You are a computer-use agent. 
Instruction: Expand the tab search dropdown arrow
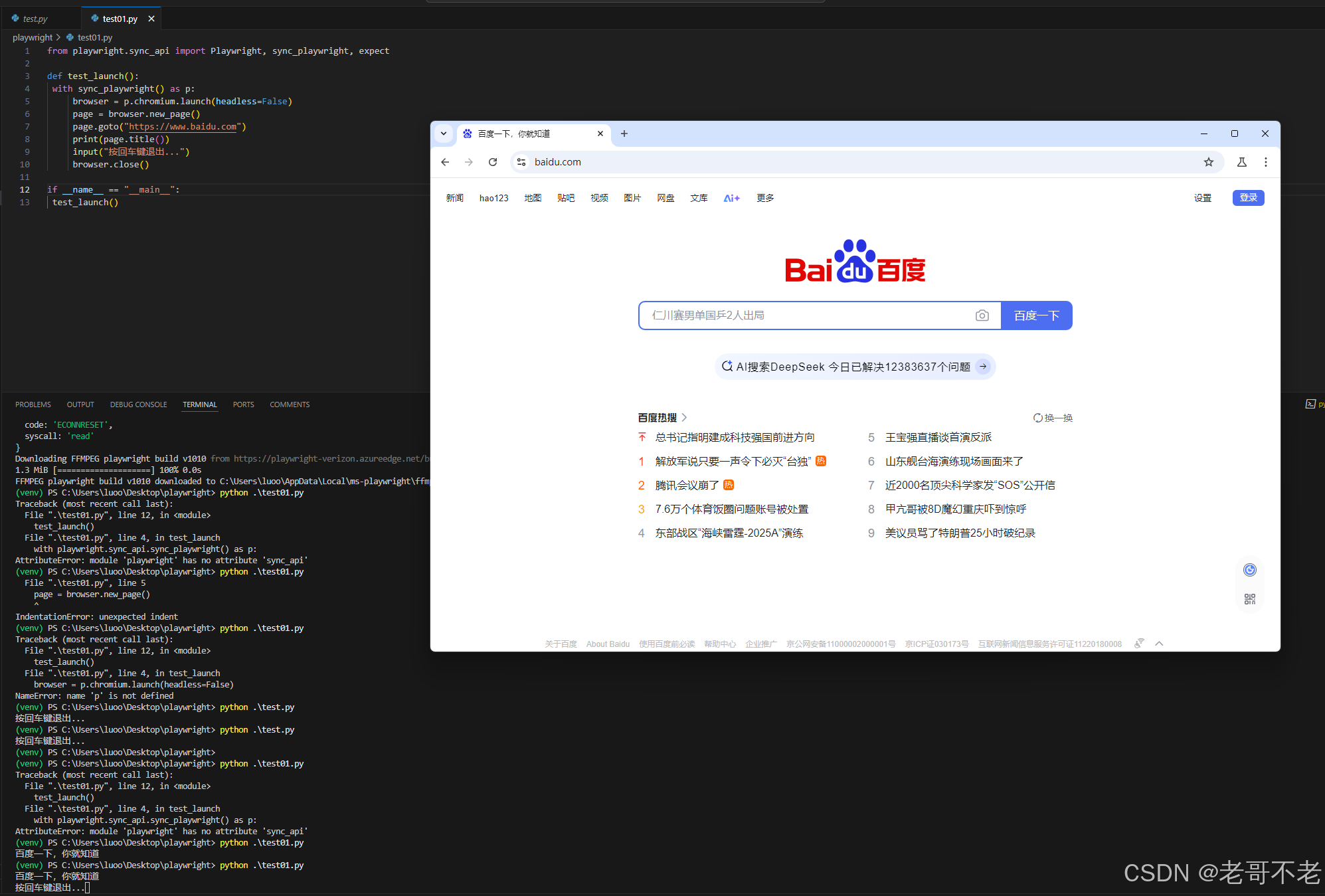coord(444,134)
